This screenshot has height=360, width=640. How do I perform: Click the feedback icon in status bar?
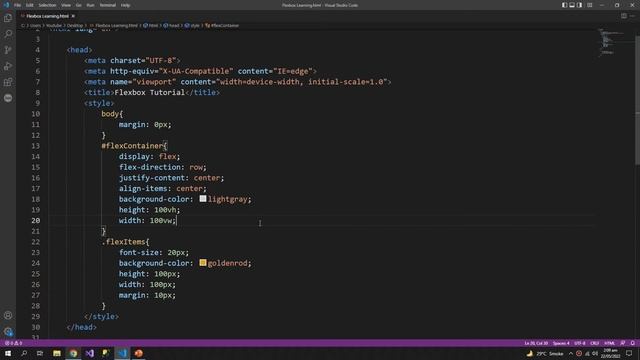[623, 343]
